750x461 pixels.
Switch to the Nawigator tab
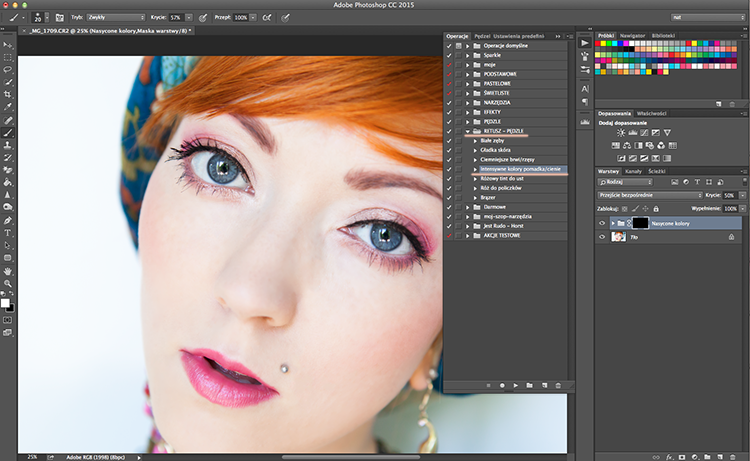(x=632, y=36)
